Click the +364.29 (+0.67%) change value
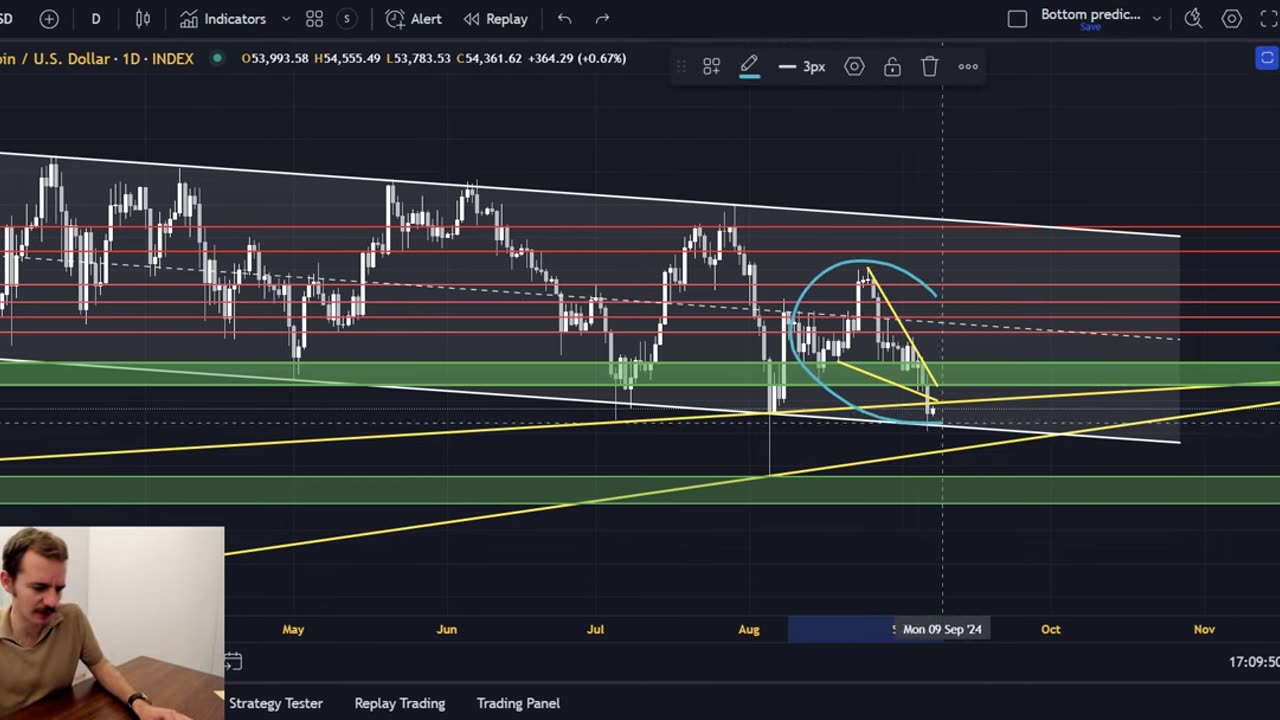The width and height of the screenshot is (1280, 720). pos(577,59)
